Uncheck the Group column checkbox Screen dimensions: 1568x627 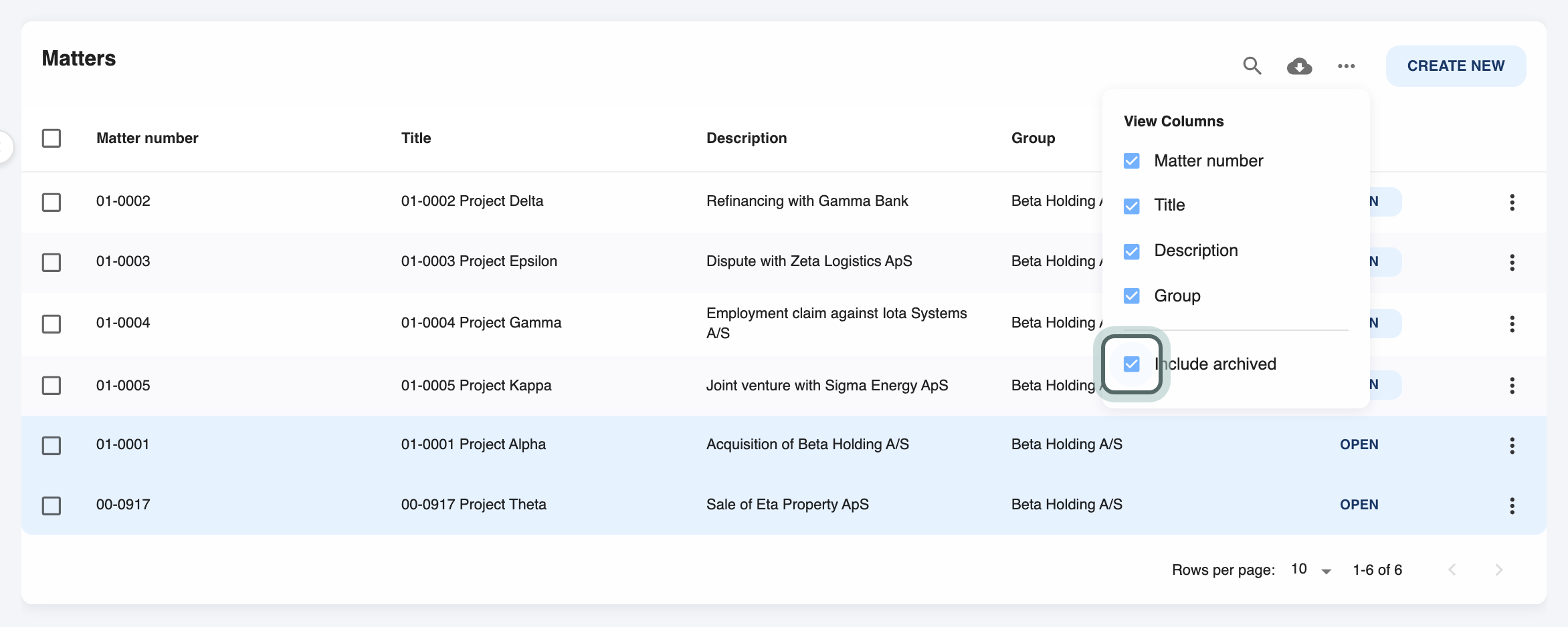point(1132,296)
